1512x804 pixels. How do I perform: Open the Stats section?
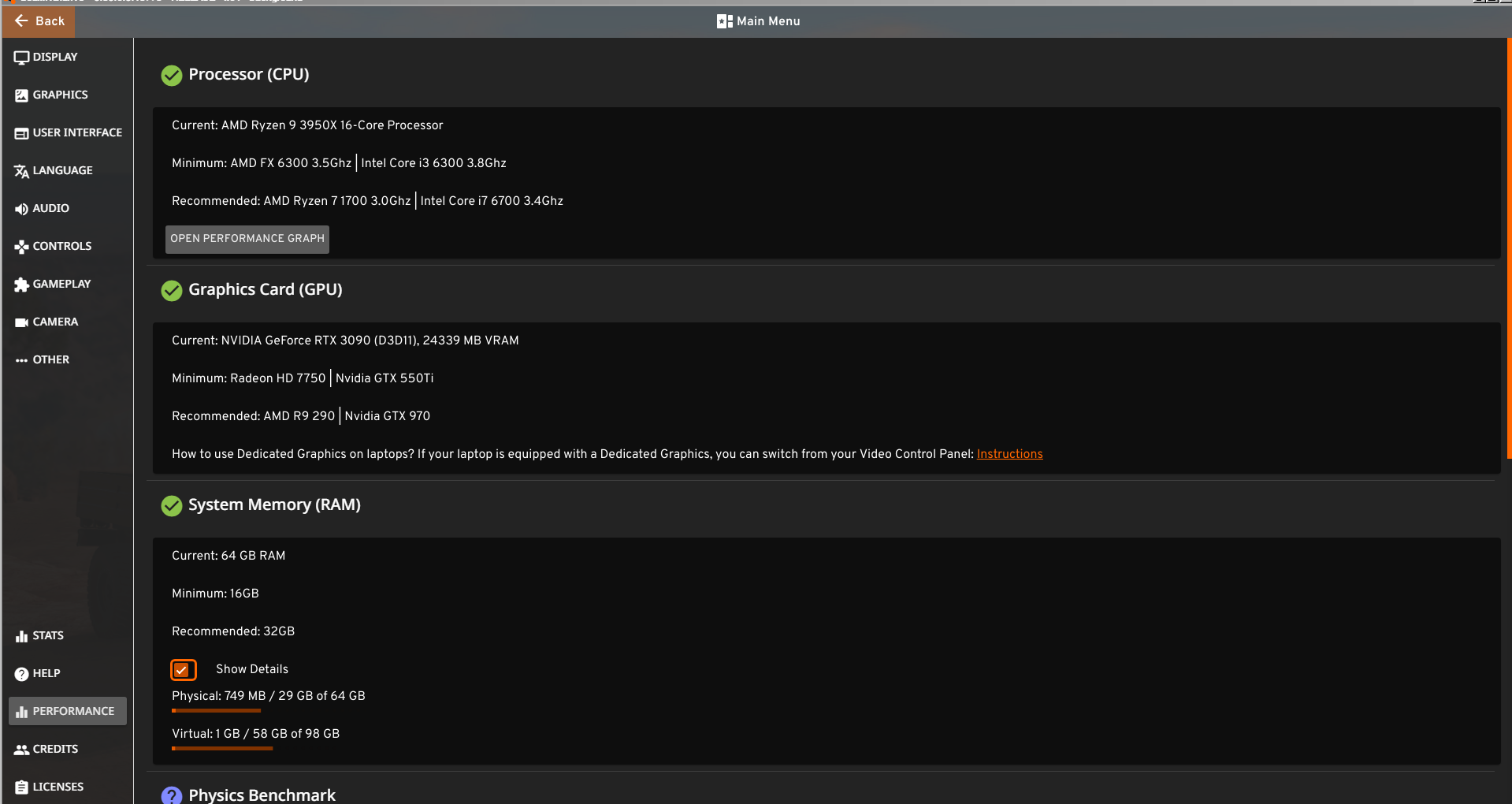68,635
